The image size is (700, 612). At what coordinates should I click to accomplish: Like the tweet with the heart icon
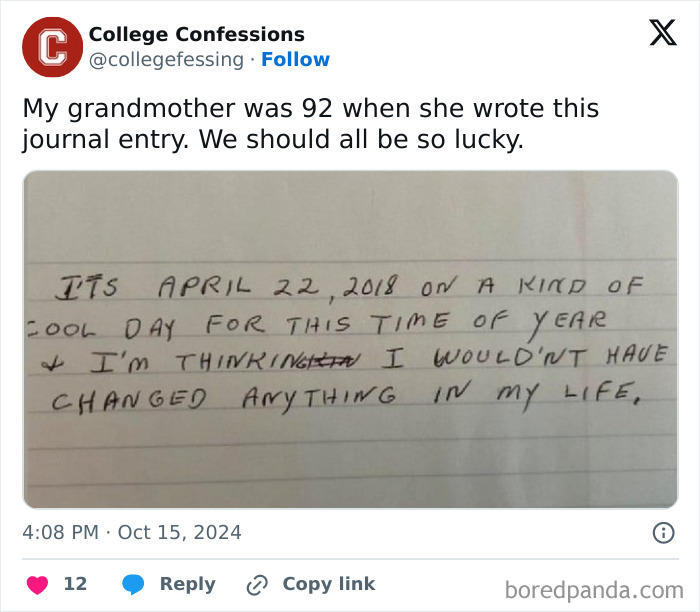(38, 584)
